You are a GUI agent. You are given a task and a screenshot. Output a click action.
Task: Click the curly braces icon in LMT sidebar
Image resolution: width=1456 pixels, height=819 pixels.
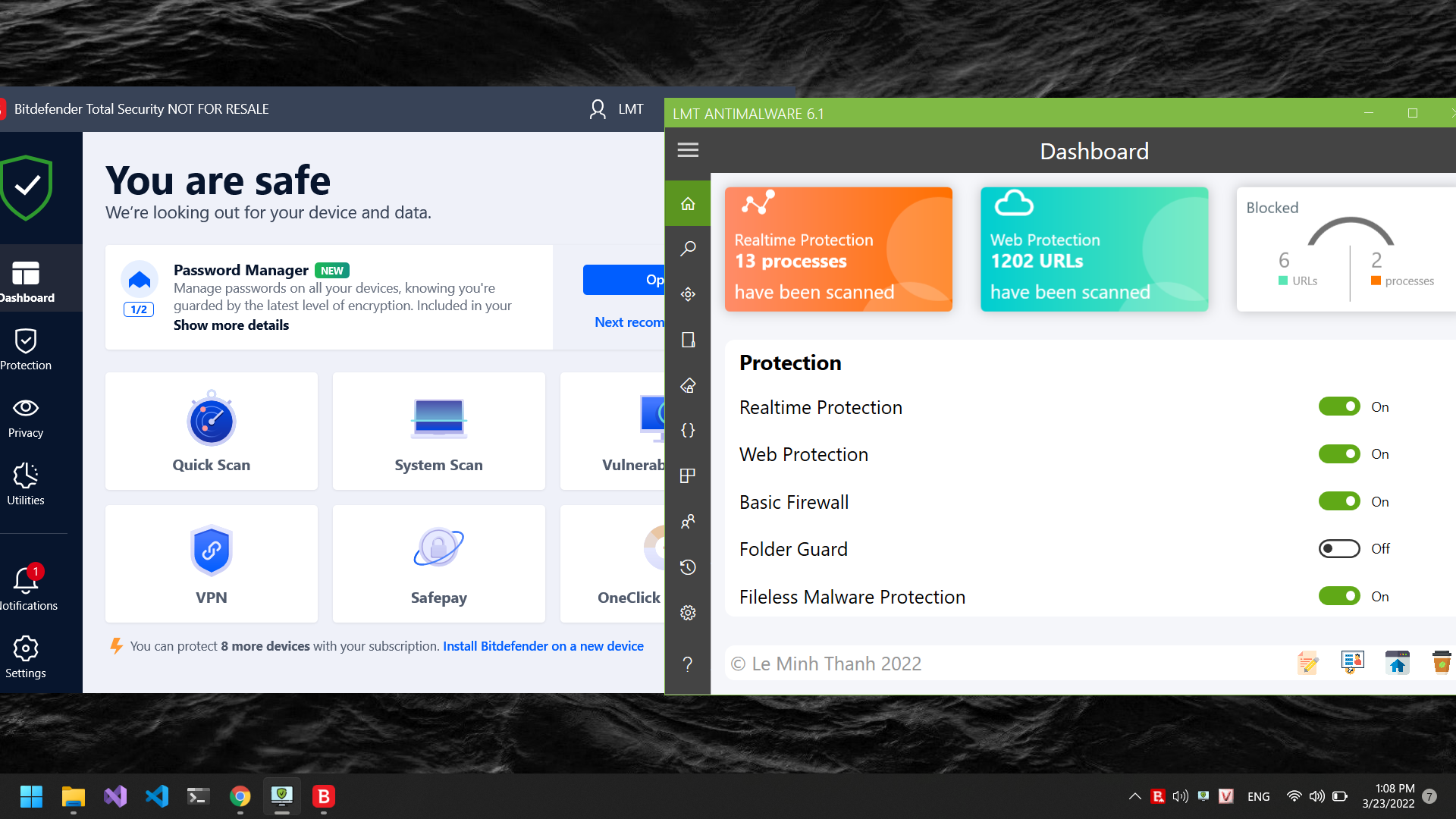point(688,431)
